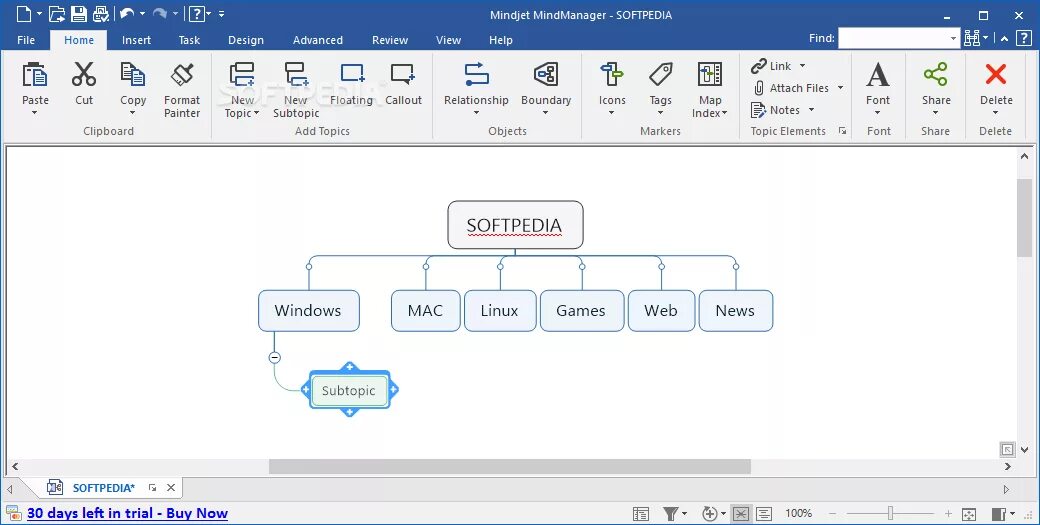
Task: Click the Open file folder icon
Action: coord(57,13)
